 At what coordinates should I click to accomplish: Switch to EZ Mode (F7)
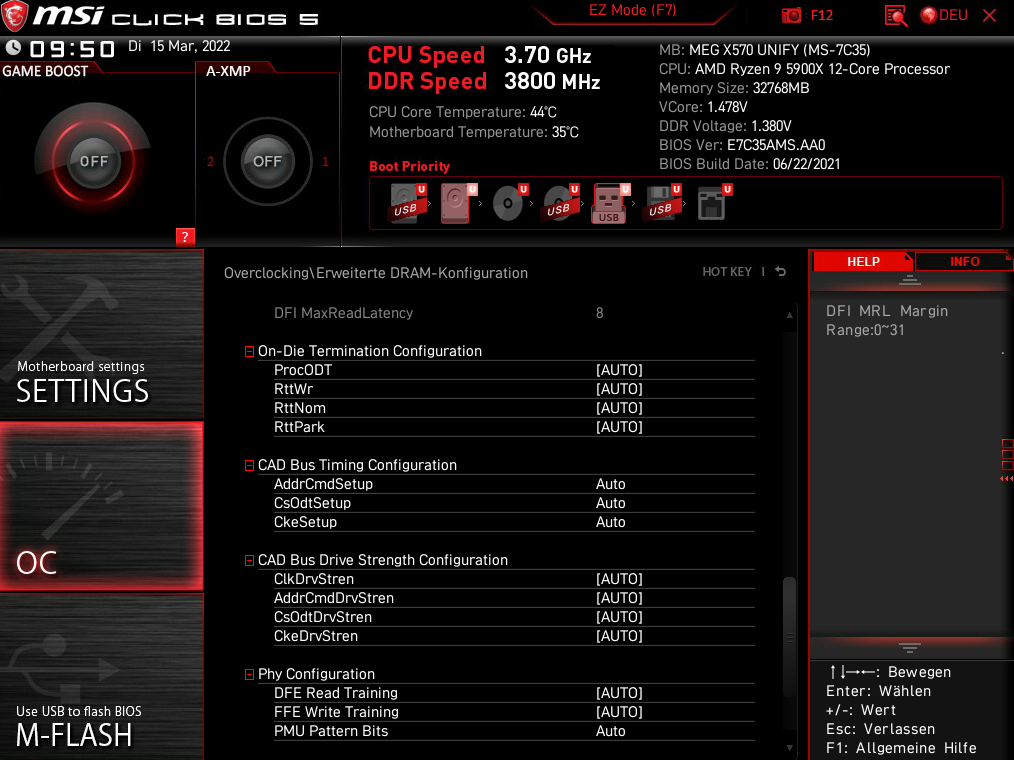(x=632, y=11)
